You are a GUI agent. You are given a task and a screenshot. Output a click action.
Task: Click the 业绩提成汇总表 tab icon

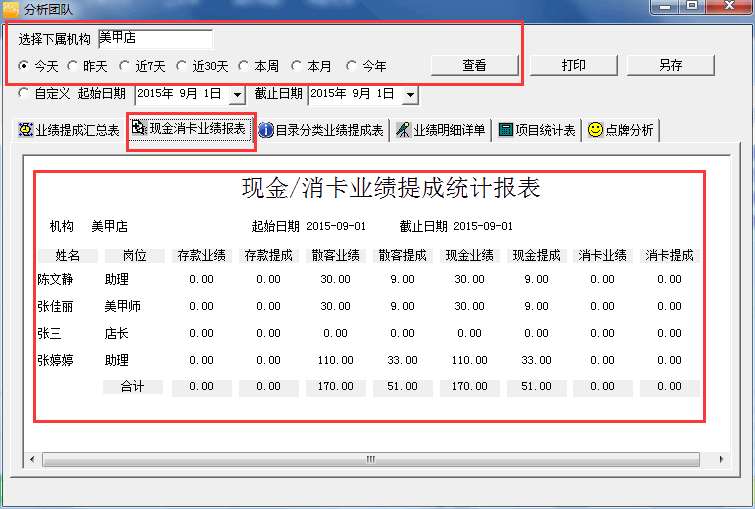25,130
